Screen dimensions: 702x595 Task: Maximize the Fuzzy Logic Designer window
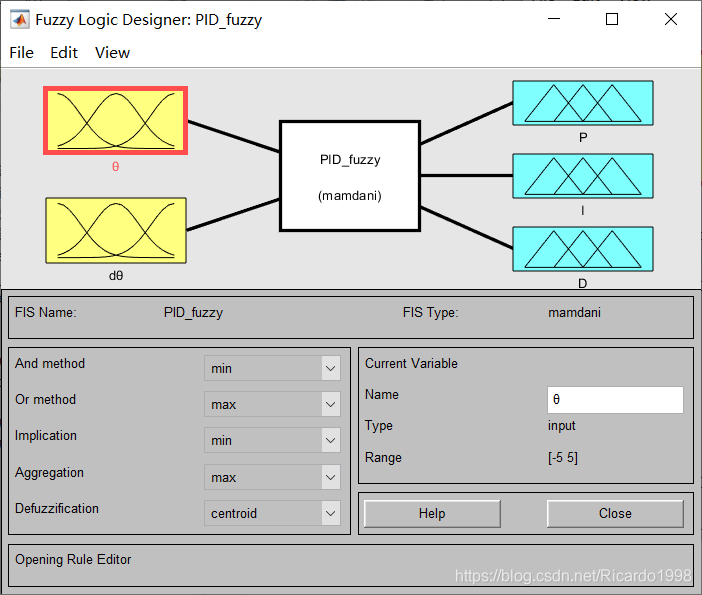612,19
